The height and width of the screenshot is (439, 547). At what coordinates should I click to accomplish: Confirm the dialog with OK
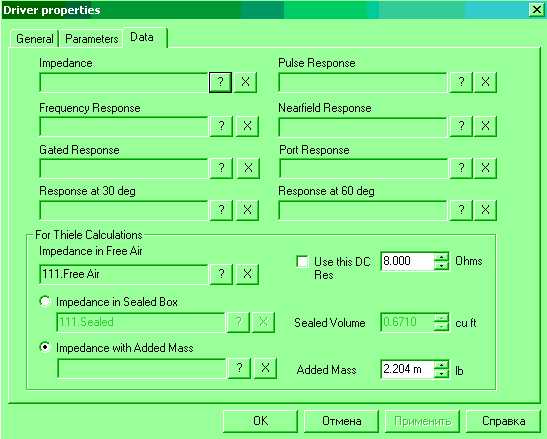(260, 421)
